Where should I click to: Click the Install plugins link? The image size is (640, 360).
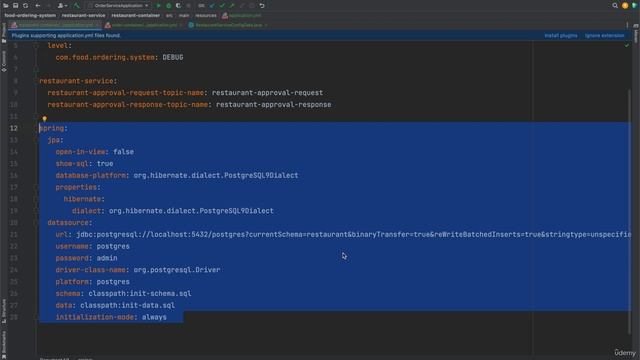(x=561, y=36)
